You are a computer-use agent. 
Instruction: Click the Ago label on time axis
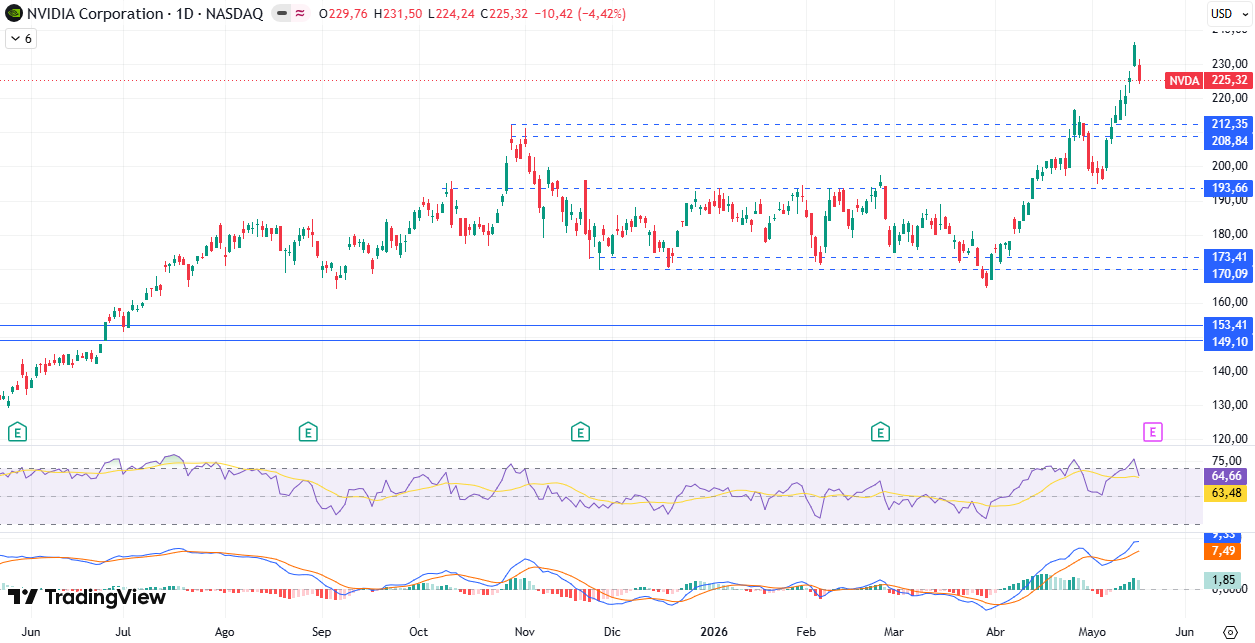click(x=225, y=632)
